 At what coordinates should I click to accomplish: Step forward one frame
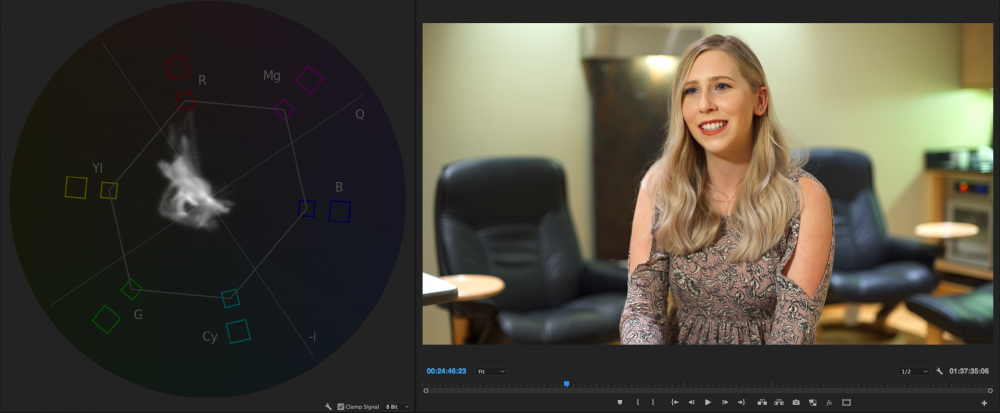tap(725, 402)
